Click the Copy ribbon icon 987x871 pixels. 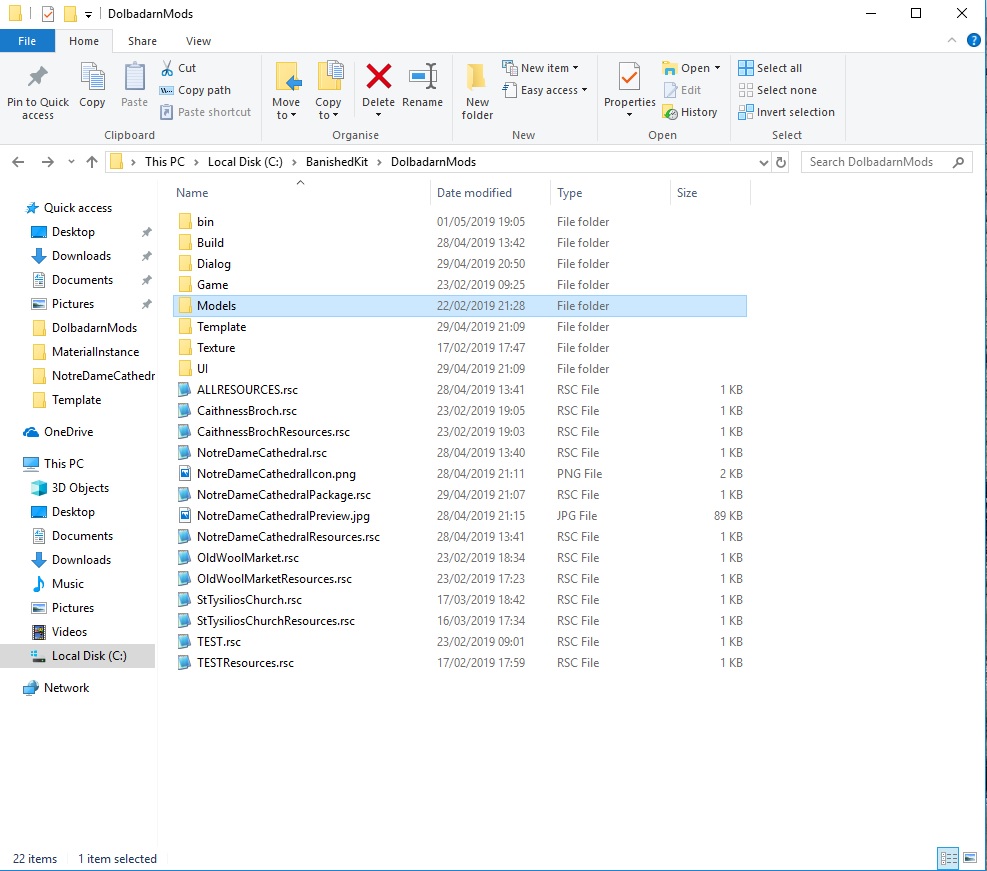click(92, 77)
